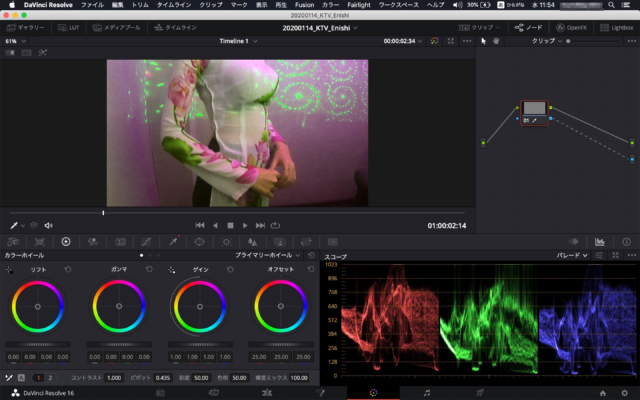Click the play forward button
The height and width of the screenshot is (400, 640).
coord(244,225)
